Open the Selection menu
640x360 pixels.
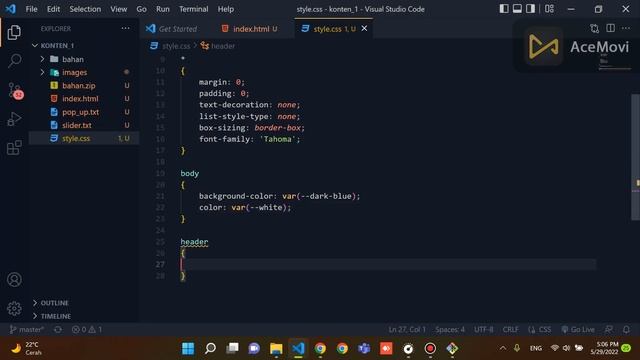[85, 9]
